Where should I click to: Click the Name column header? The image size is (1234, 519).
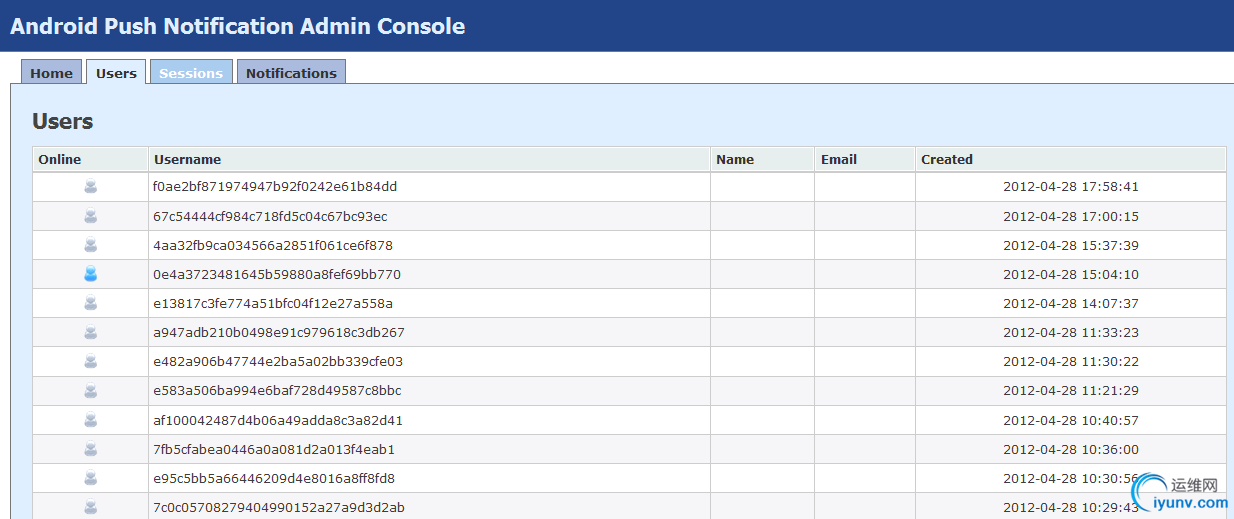[763, 159]
